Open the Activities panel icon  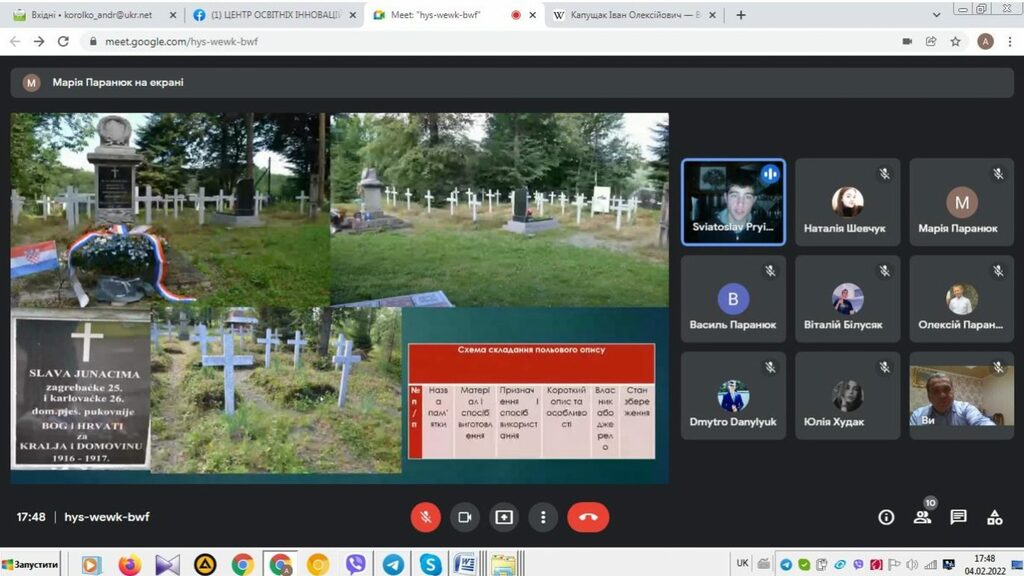pos(994,517)
